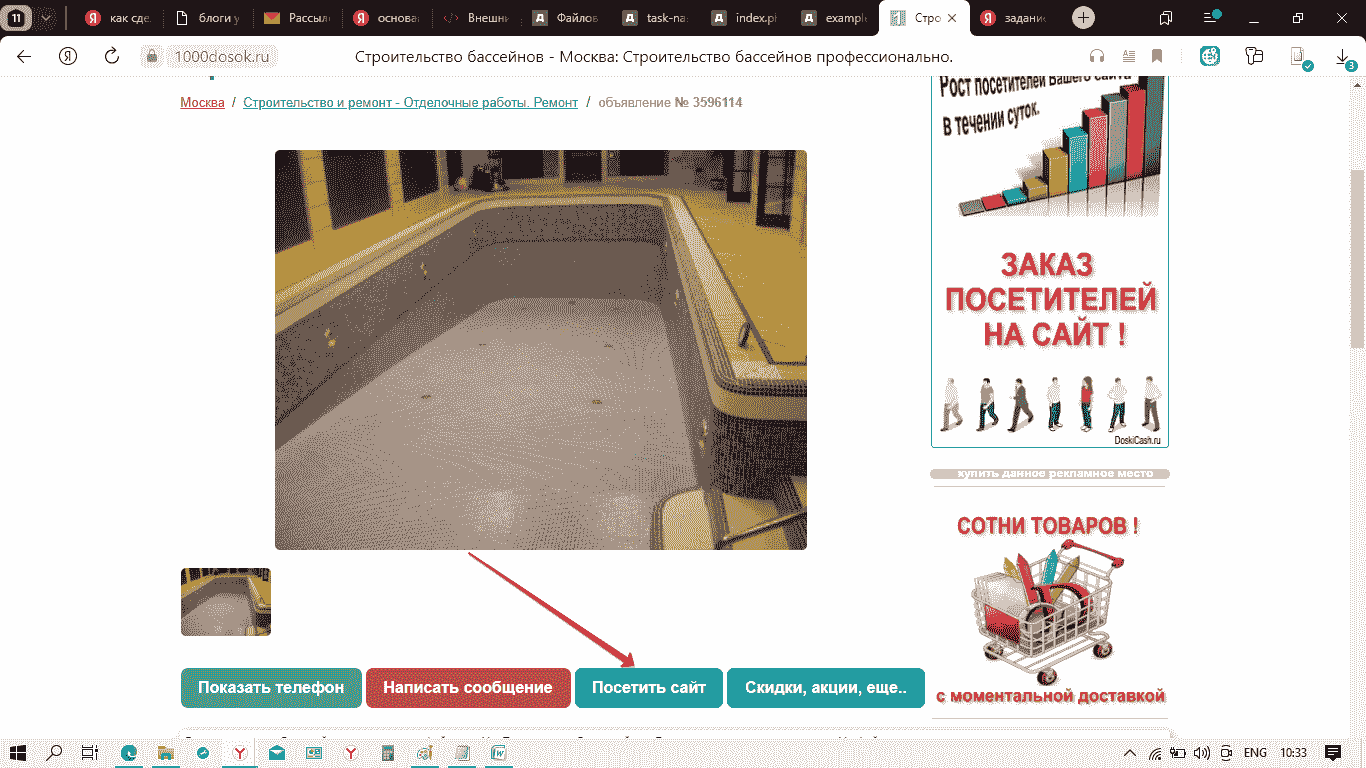Show hidden system tray icons
Viewport: 1366px width, 768px height.
click(1130, 752)
